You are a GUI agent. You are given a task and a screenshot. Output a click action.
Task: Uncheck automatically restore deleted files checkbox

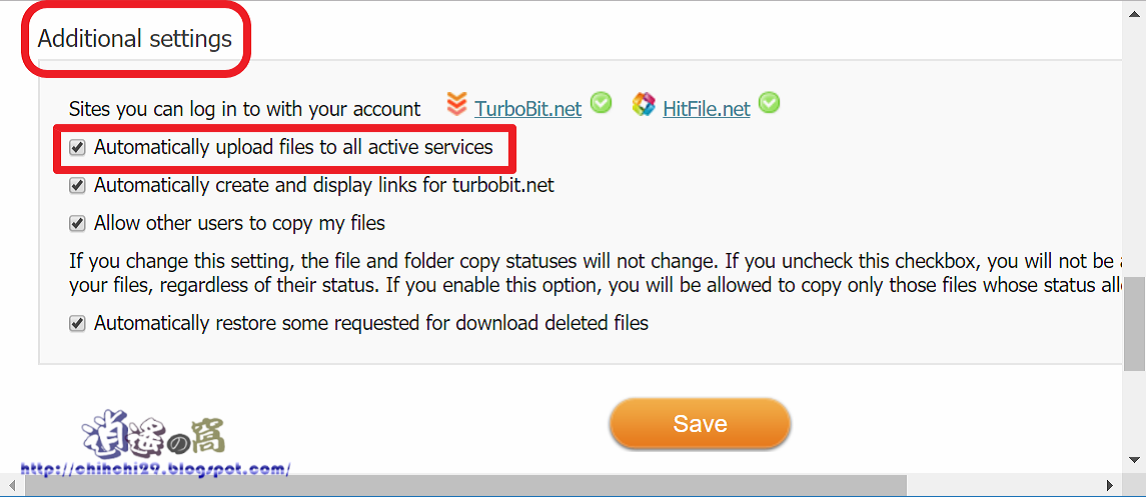tap(77, 323)
